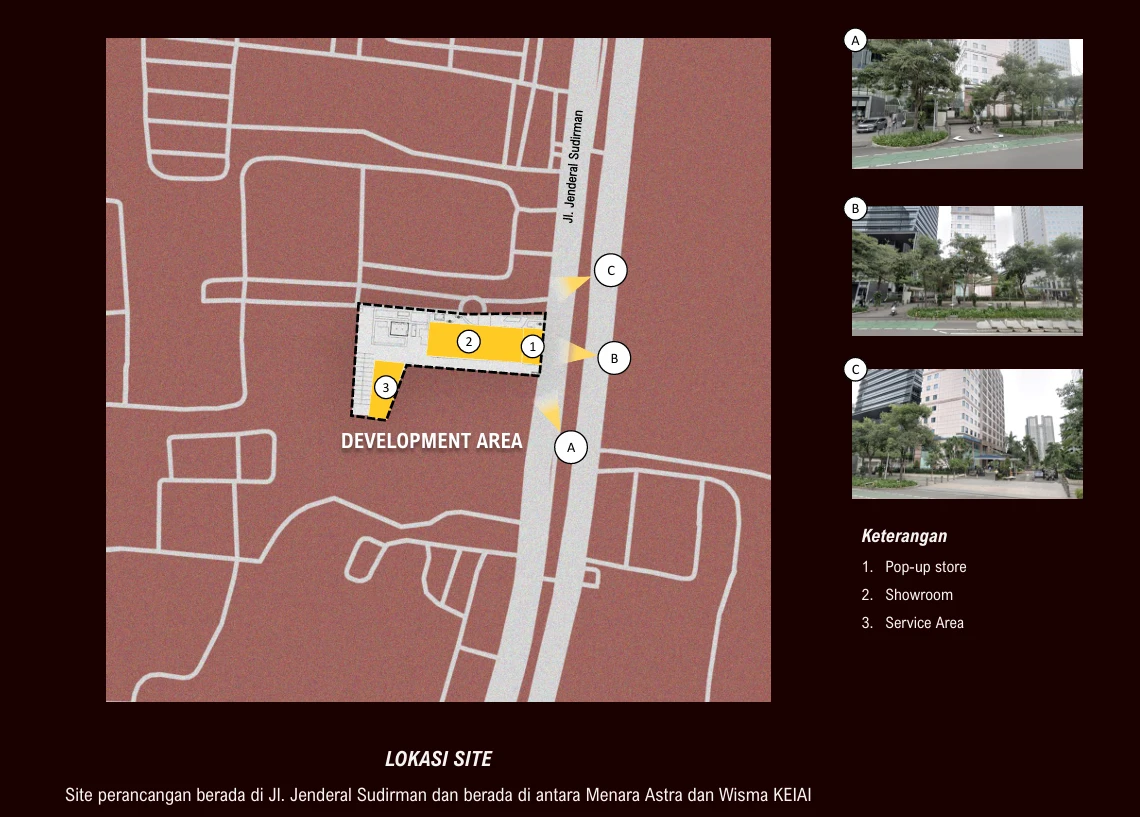The width and height of the screenshot is (1140, 817).
Task: Select numbered circle 2 in the development area
Action: [469, 342]
